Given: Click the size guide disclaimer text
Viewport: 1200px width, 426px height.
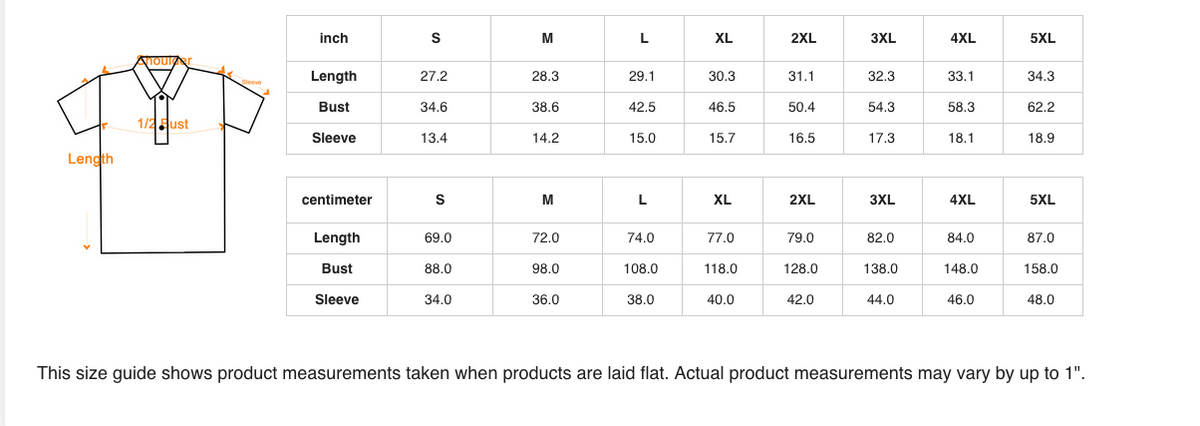Looking at the screenshot, I should pos(560,374).
